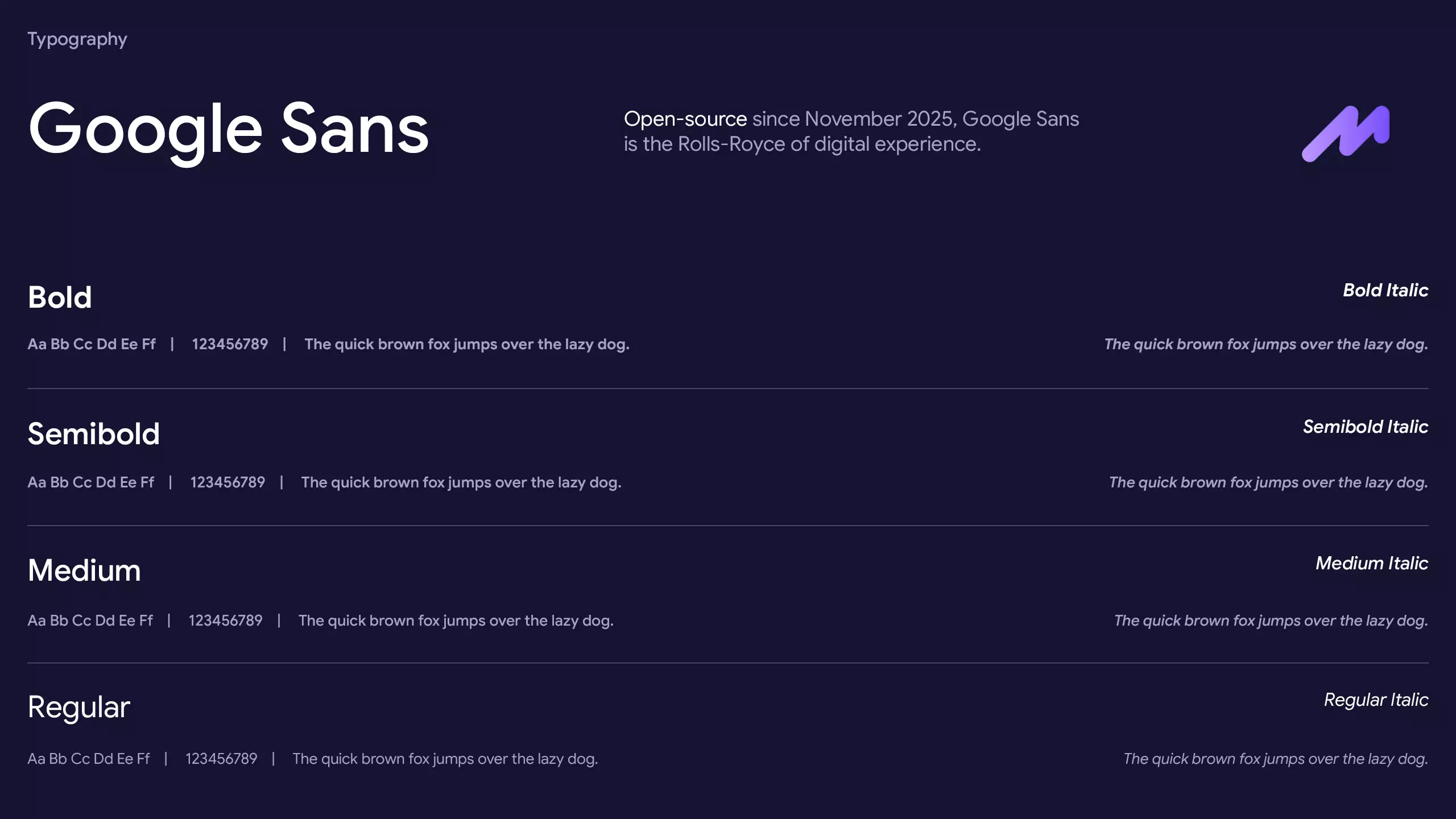Screen dimensions: 1456x819
Task: Click the Regular Italic label
Action: [x=1376, y=700]
